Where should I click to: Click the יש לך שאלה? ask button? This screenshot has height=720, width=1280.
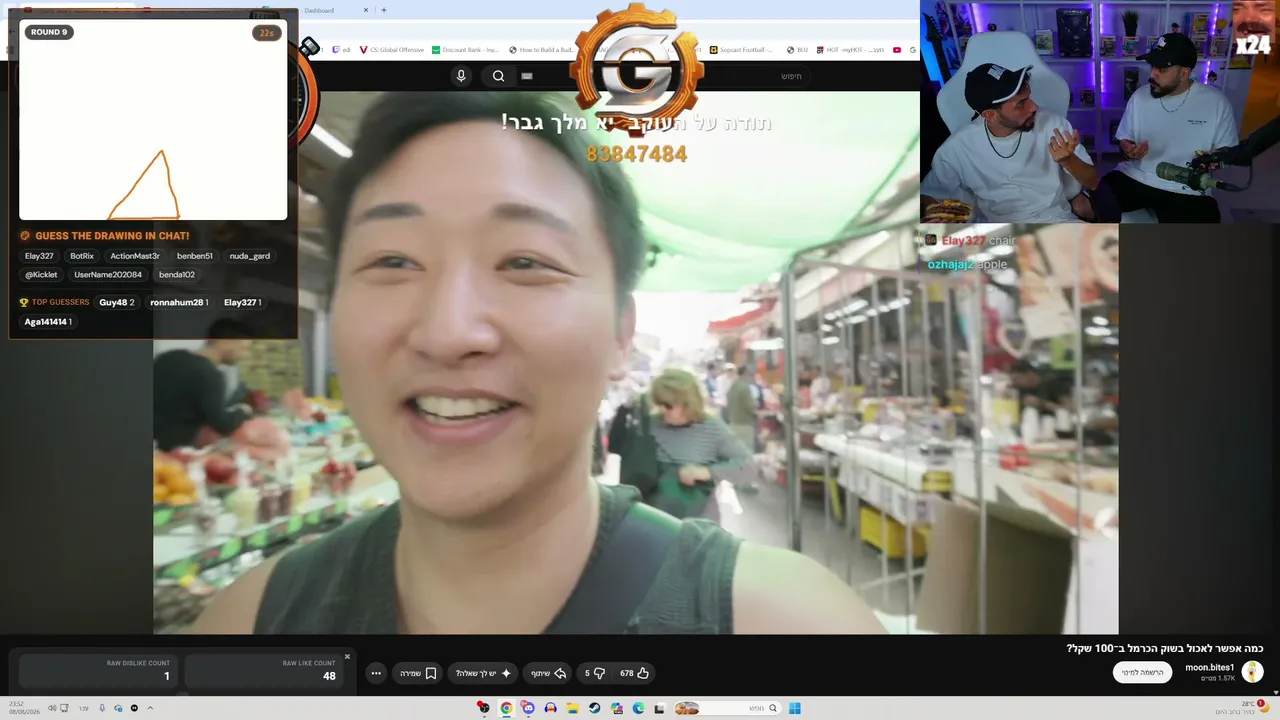(x=484, y=673)
